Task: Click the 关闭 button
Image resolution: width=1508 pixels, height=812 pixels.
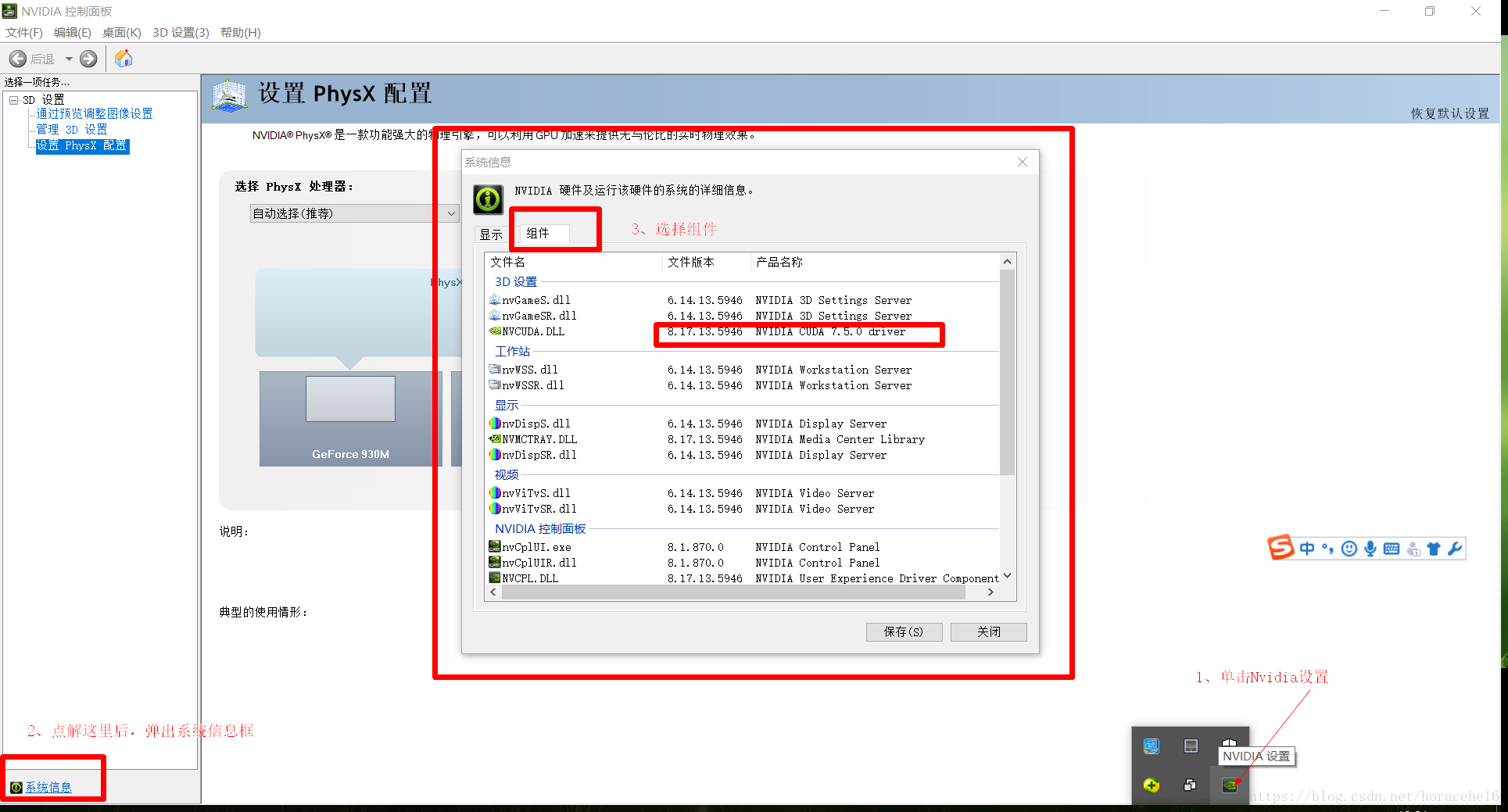Action: coord(989,631)
